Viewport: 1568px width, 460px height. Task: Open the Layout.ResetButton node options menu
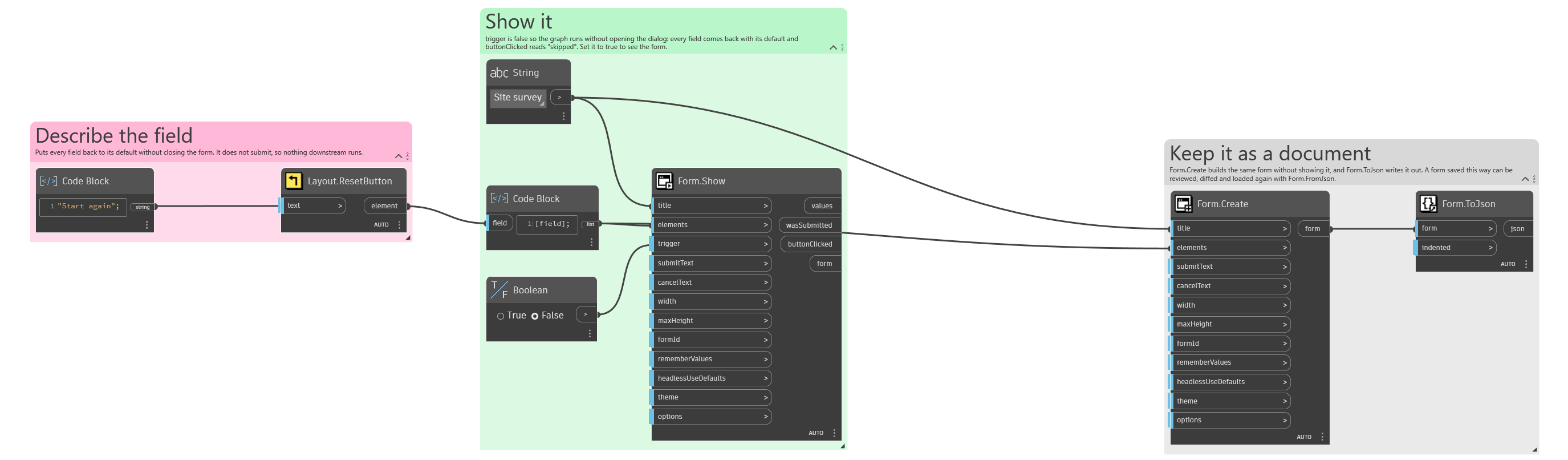click(x=399, y=225)
